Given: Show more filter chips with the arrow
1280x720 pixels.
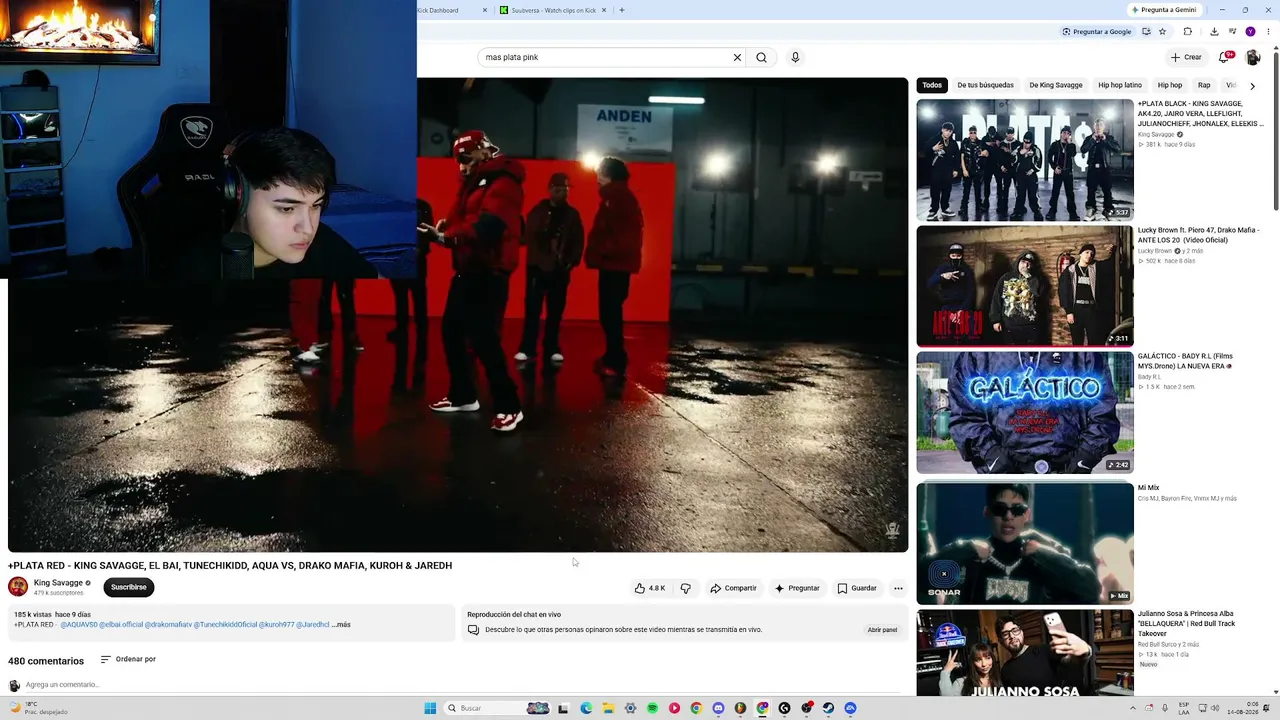Looking at the screenshot, I should point(1252,86).
